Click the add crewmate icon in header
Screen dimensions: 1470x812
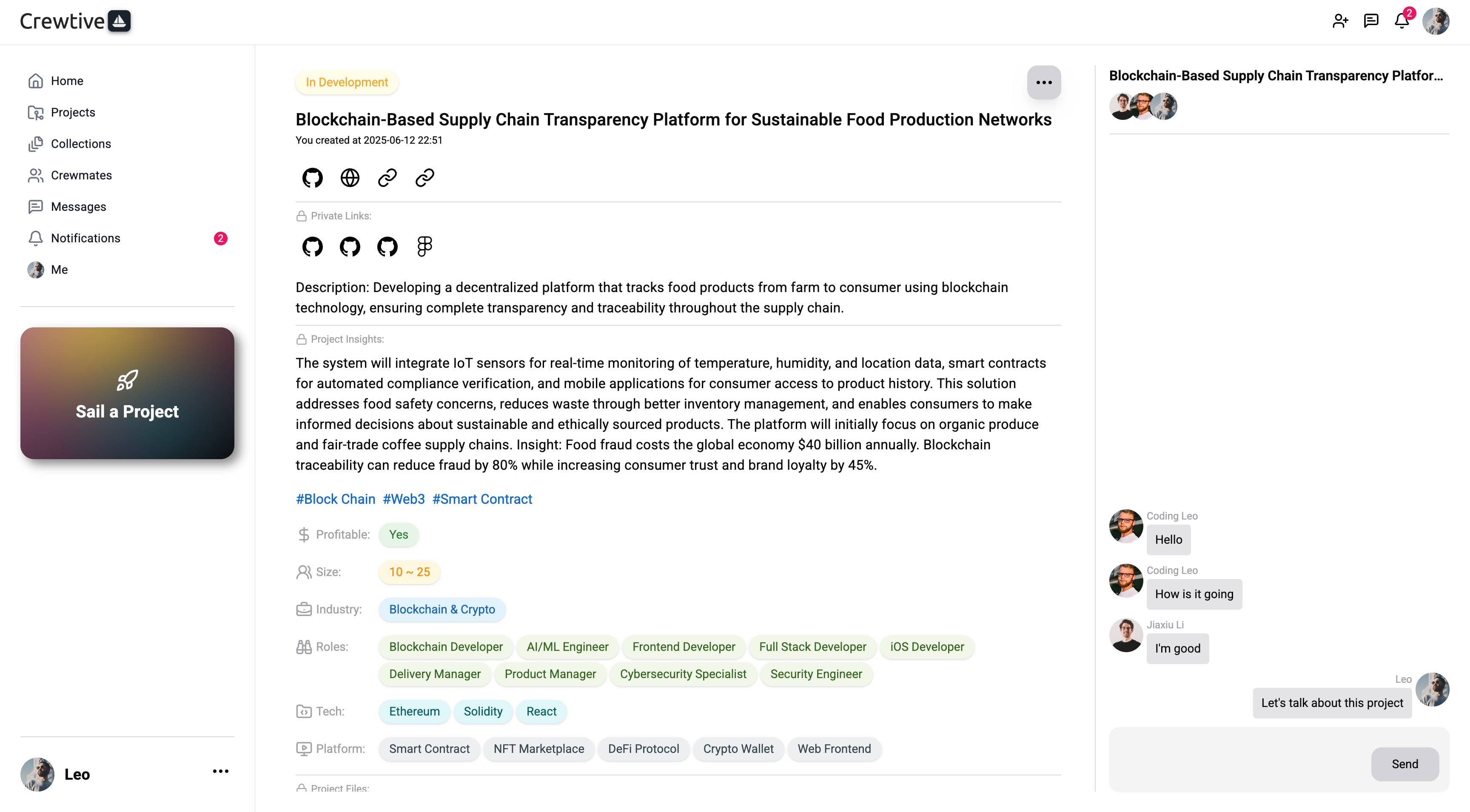click(1340, 21)
